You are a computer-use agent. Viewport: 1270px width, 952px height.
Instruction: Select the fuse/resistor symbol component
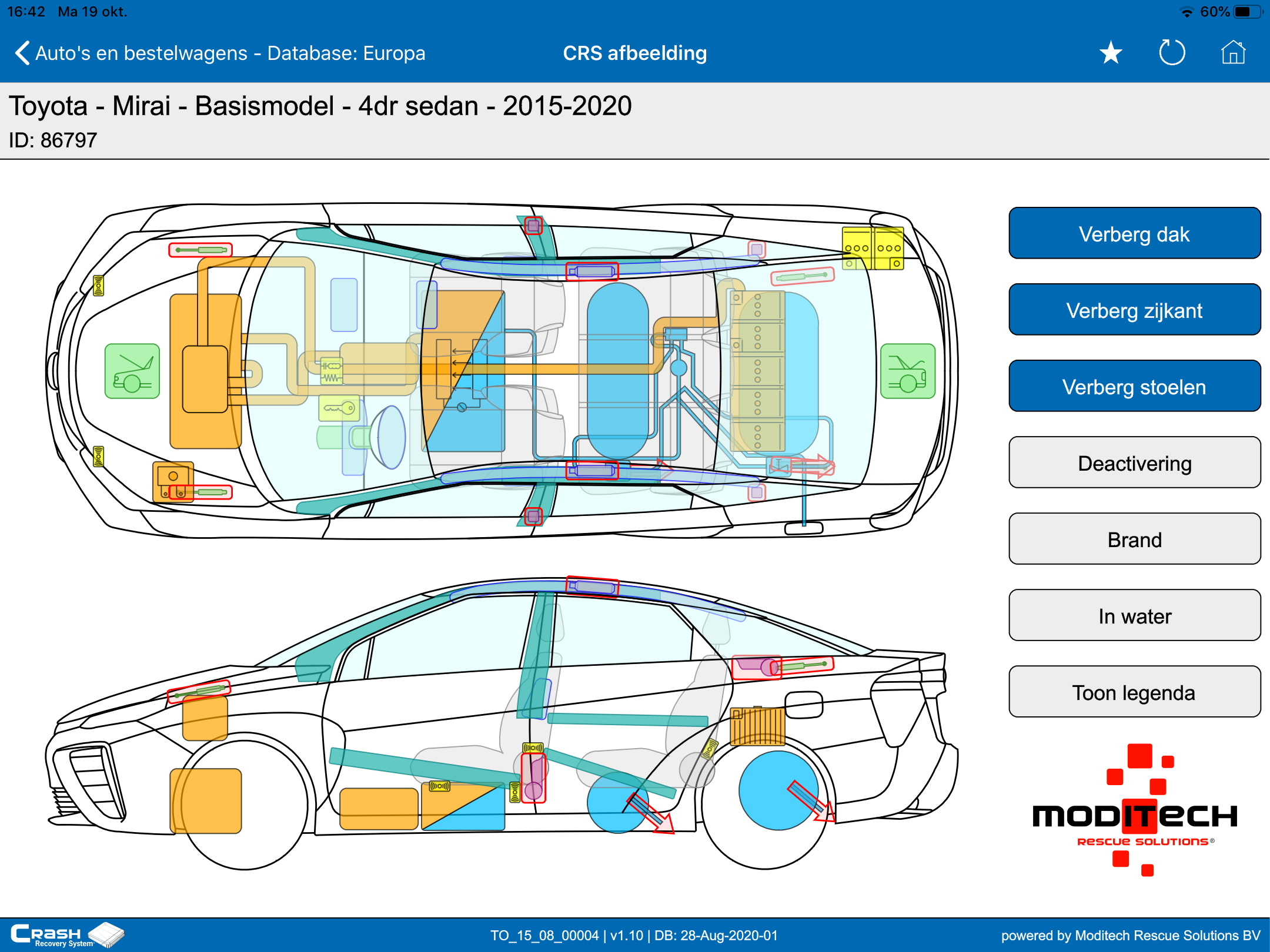331,371
